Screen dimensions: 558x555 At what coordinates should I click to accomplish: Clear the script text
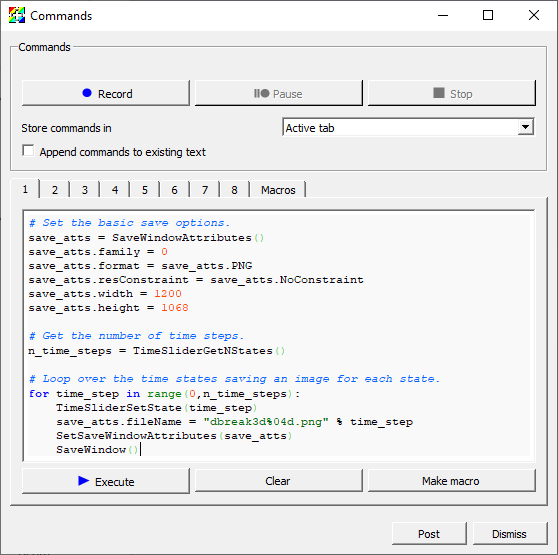[x=279, y=481]
